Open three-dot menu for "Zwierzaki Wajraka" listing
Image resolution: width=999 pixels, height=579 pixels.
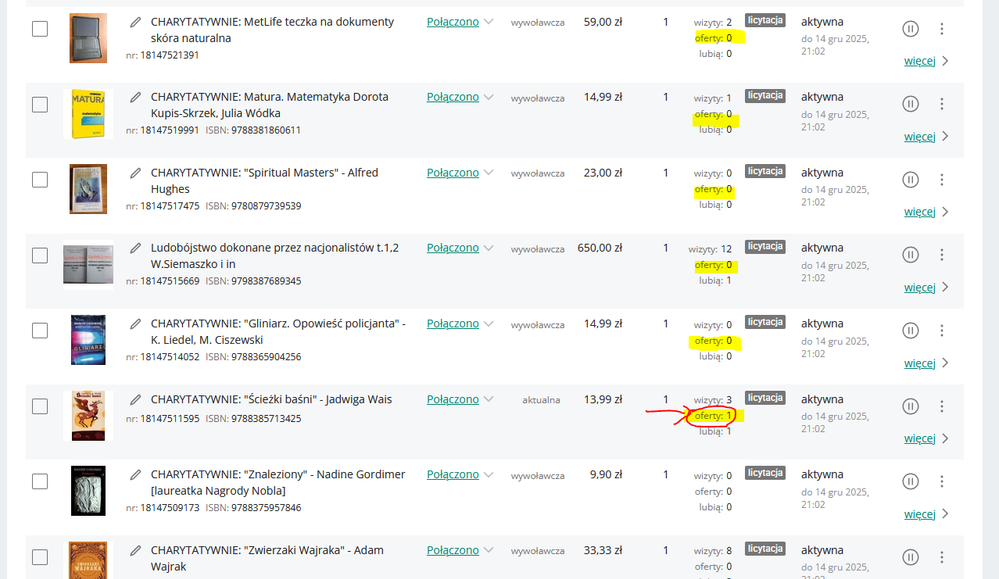coord(942,557)
